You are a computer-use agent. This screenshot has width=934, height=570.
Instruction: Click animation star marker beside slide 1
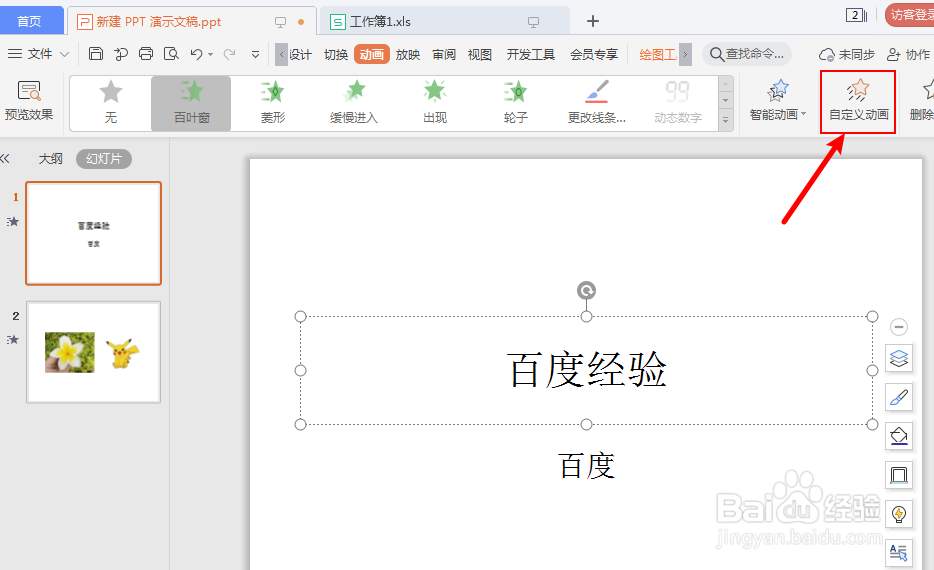click(13, 222)
